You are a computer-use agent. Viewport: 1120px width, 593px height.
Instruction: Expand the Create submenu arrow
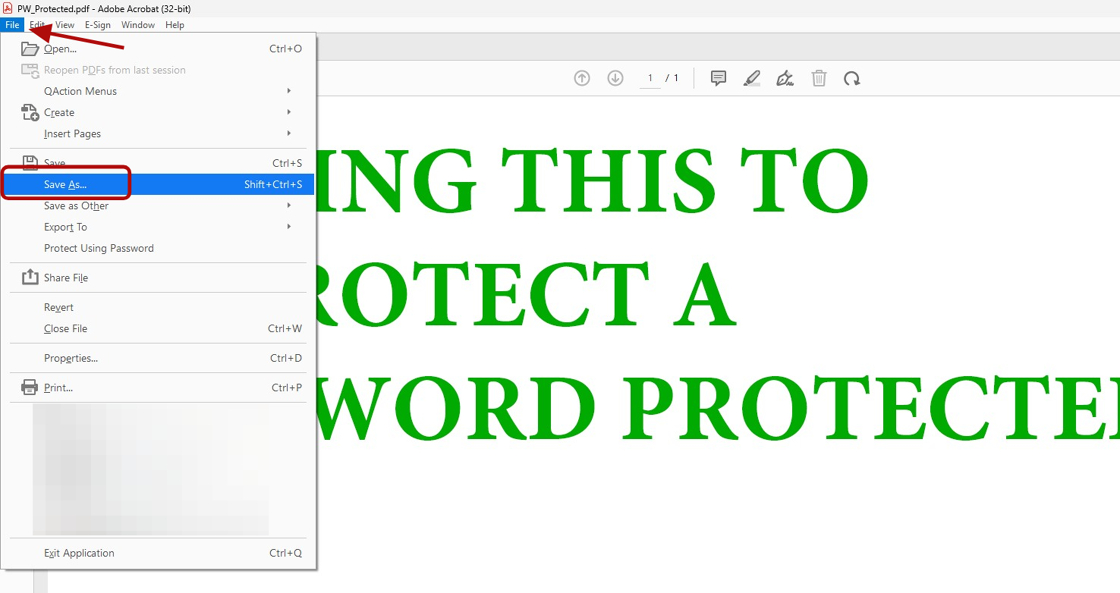click(289, 112)
